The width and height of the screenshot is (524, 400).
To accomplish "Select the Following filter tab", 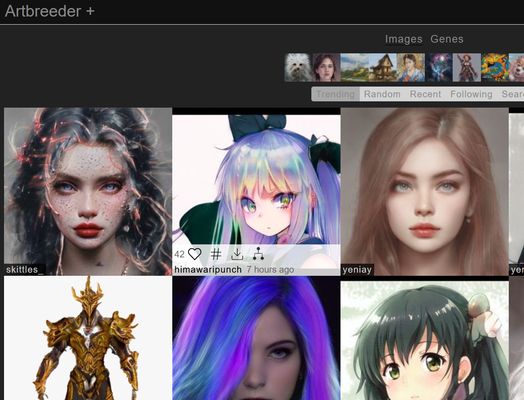I will point(471,94).
